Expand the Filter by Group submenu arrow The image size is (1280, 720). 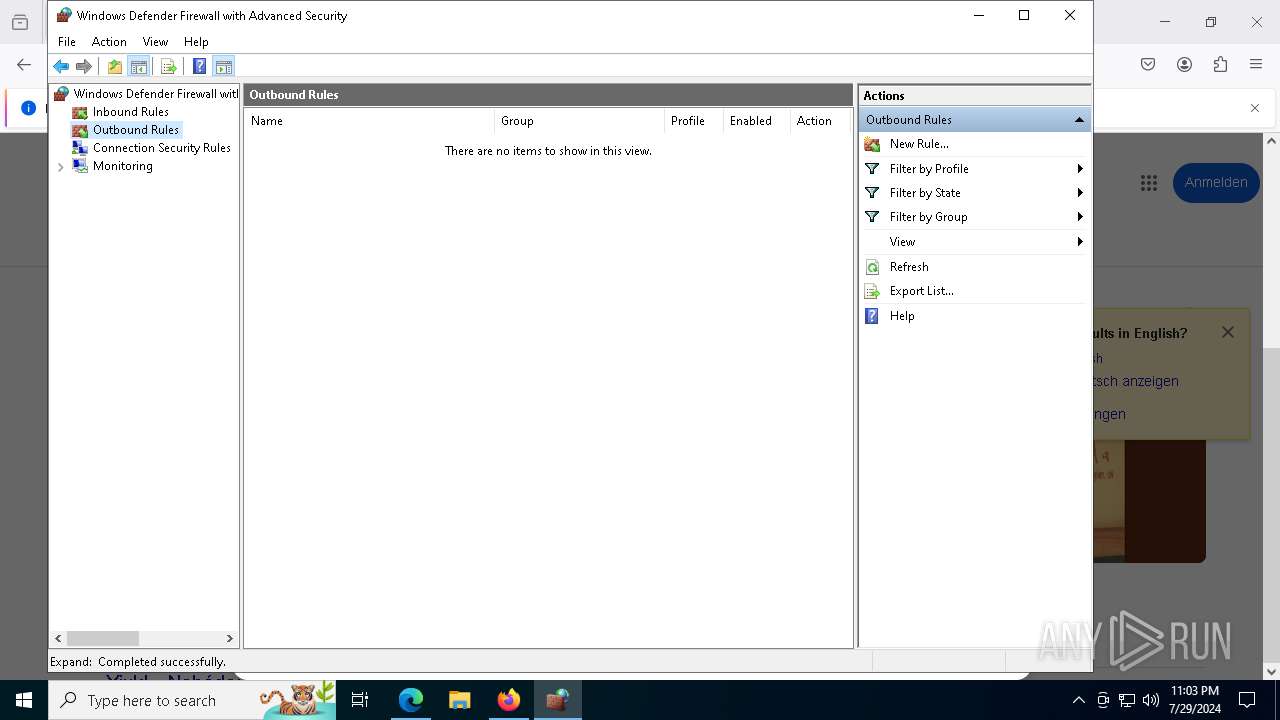(1080, 217)
